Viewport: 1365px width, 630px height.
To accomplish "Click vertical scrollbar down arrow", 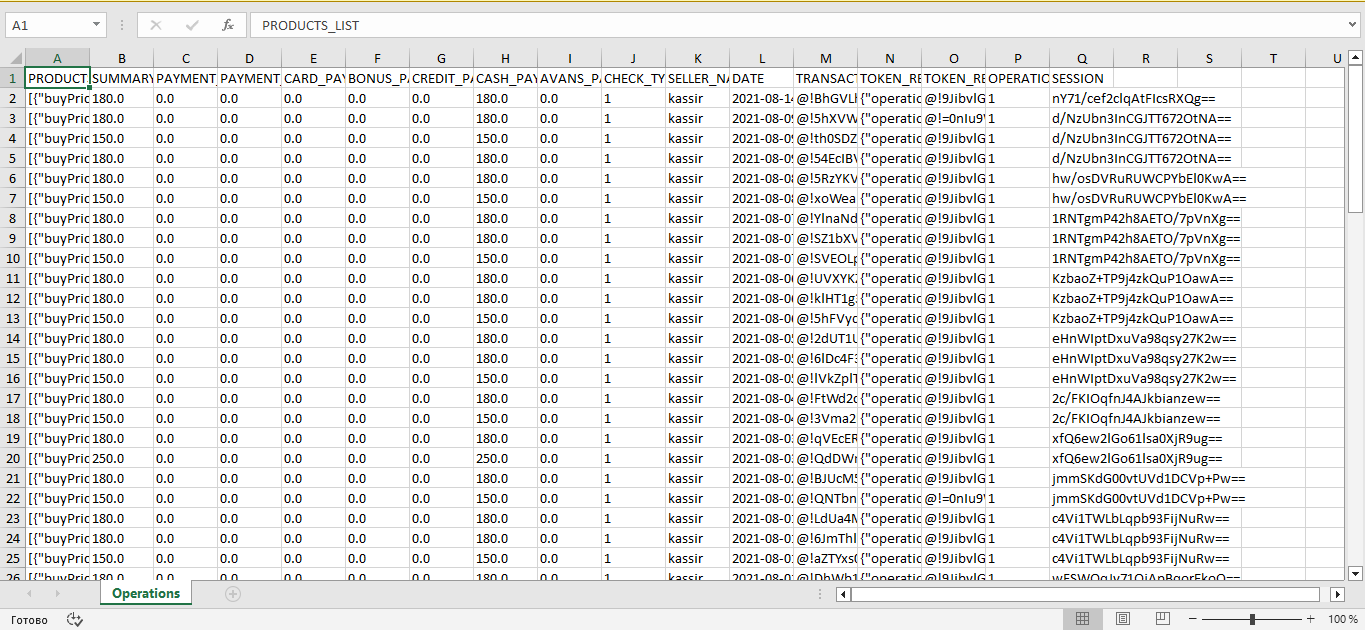I will 1356,573.
